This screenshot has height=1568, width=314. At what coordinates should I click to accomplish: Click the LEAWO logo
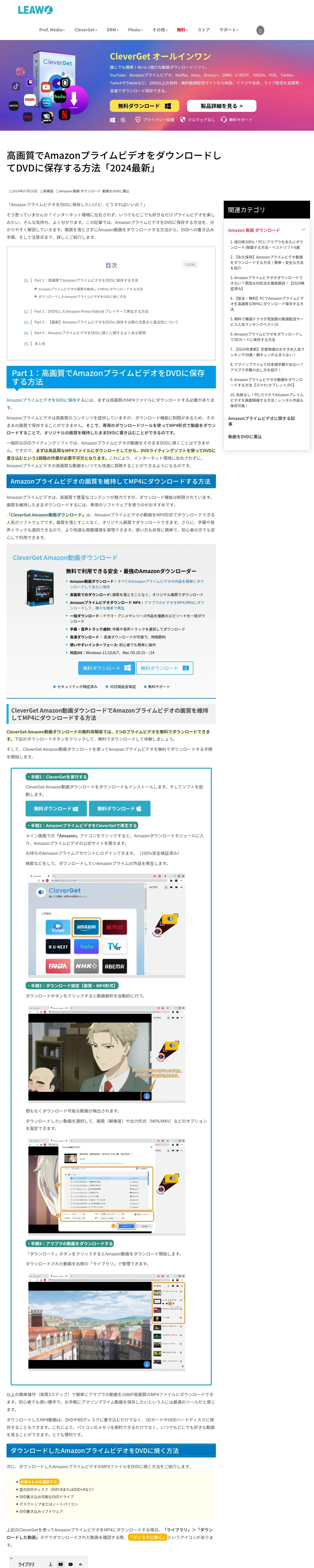click(x=35, y=10)
